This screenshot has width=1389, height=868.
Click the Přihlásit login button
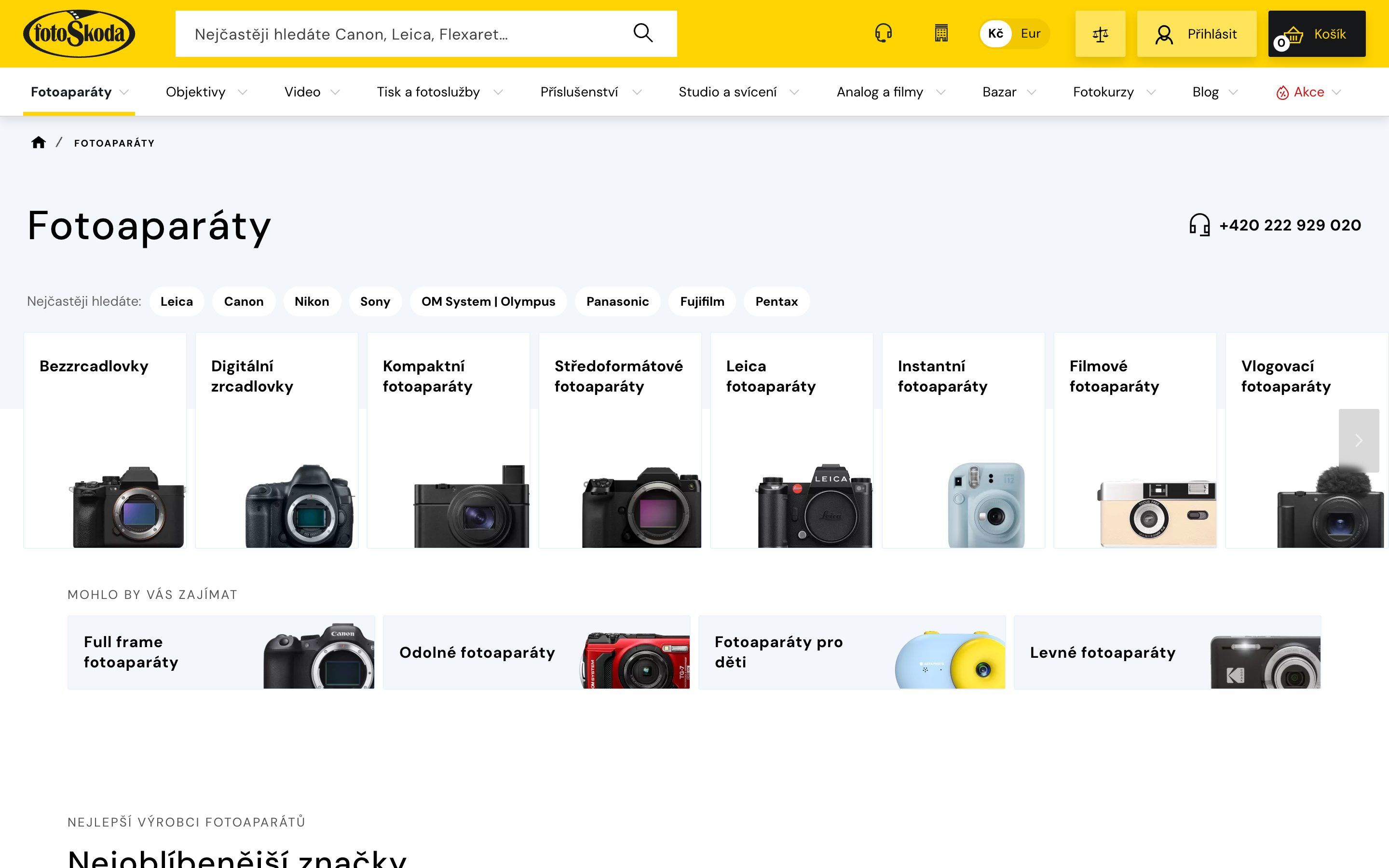tap(1197, 34)
